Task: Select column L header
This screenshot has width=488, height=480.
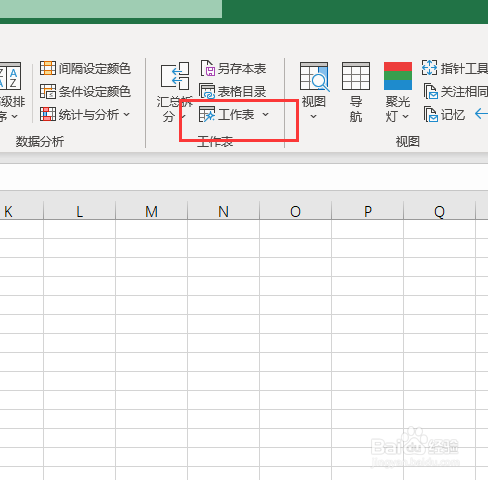Action: 79,211
